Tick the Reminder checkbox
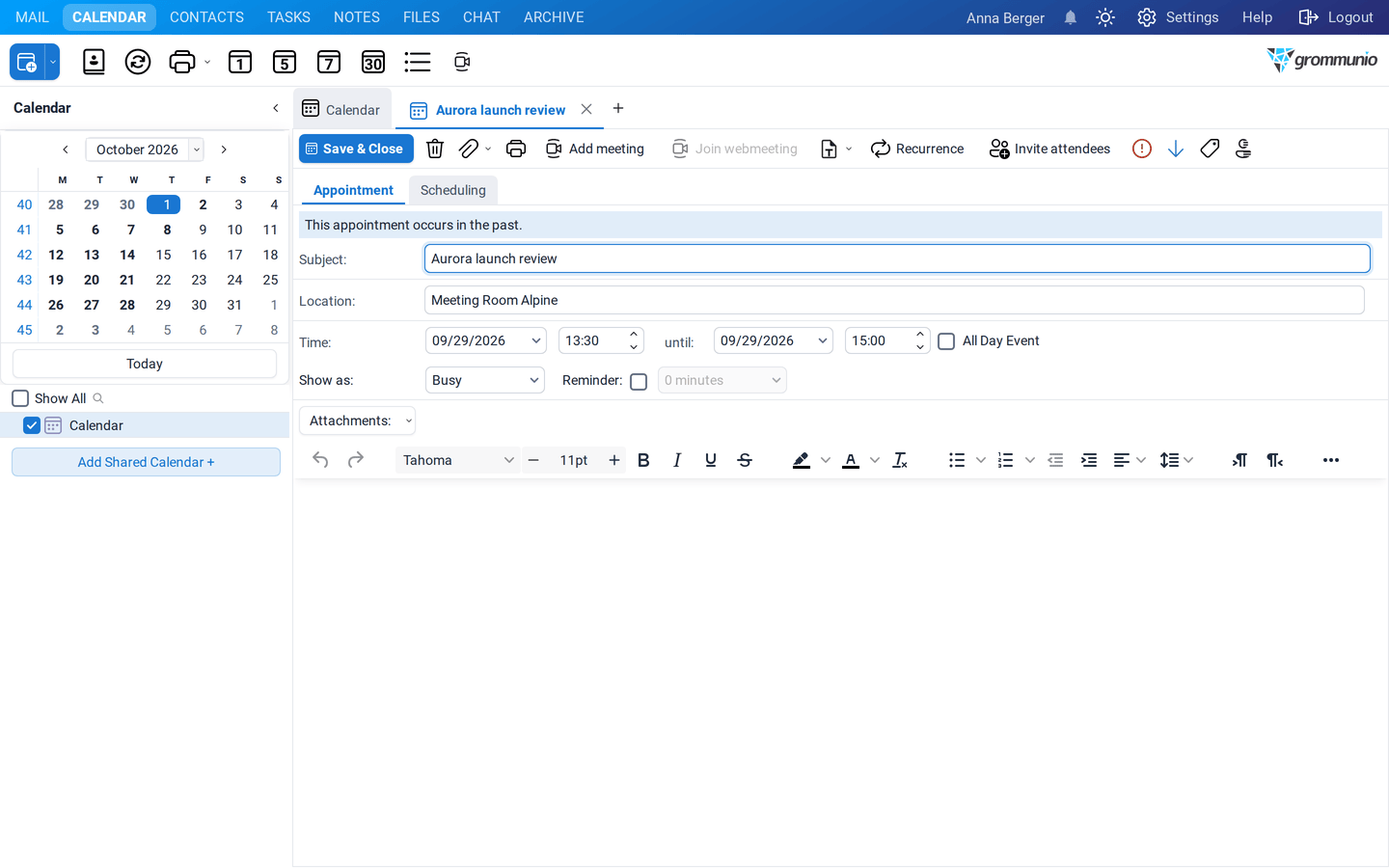 coord(639,382)
